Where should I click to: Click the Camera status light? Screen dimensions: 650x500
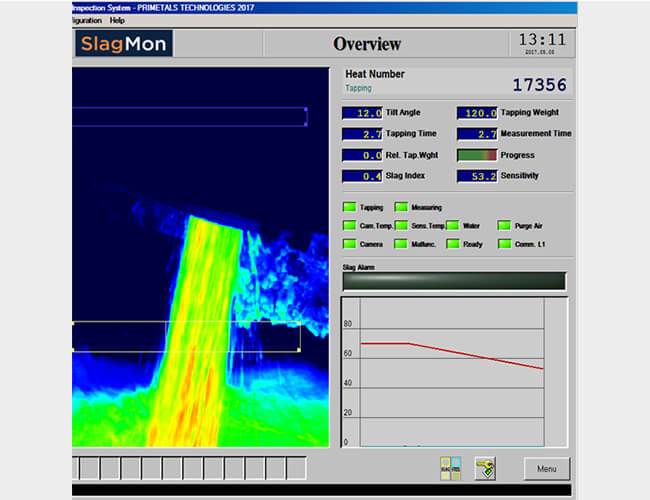pos(349,244)
